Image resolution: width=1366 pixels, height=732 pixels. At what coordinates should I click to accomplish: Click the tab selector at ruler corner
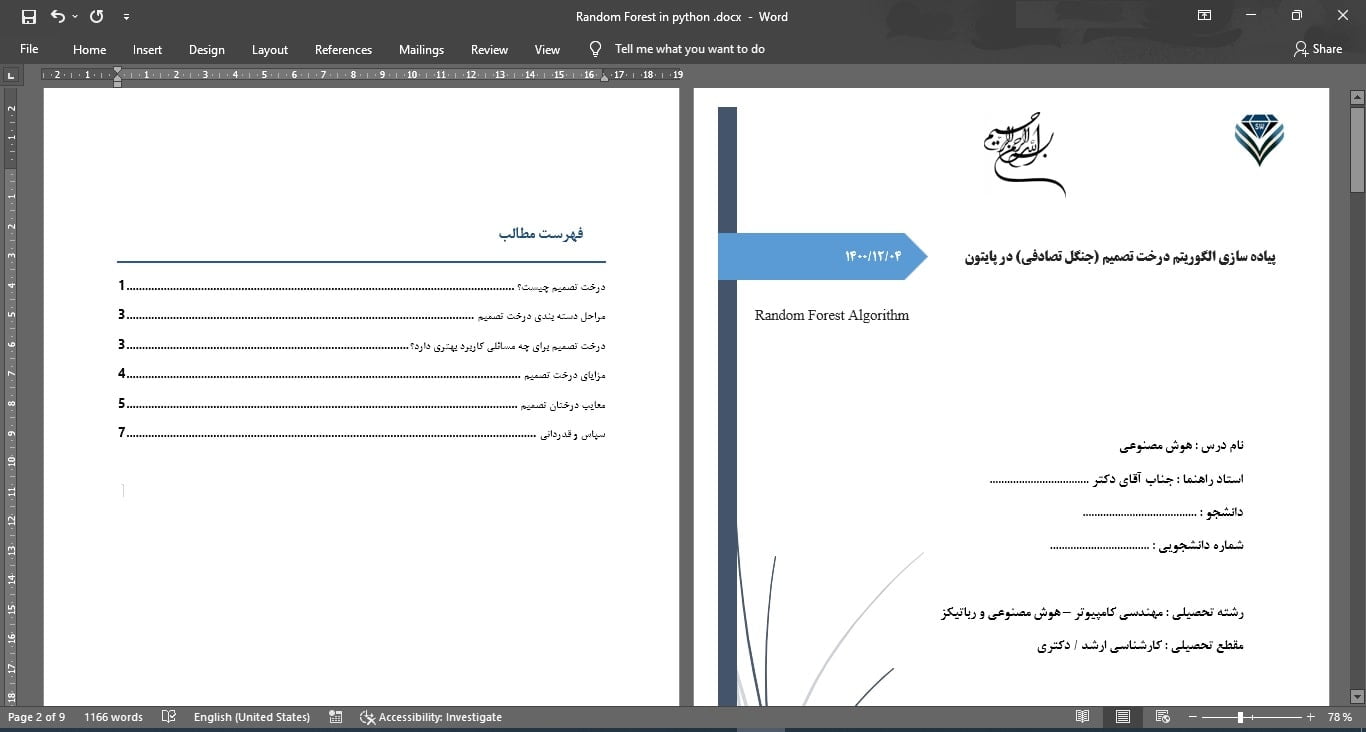click(11, 75)
